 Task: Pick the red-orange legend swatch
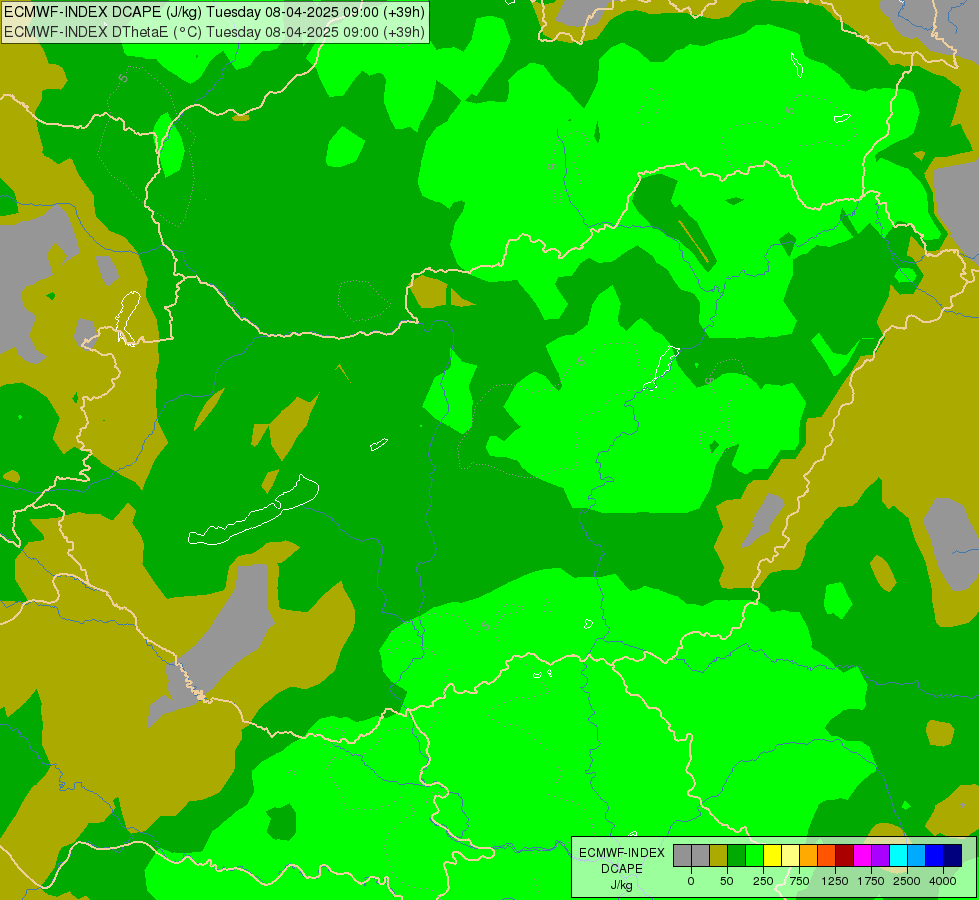[x=827, y=855]
